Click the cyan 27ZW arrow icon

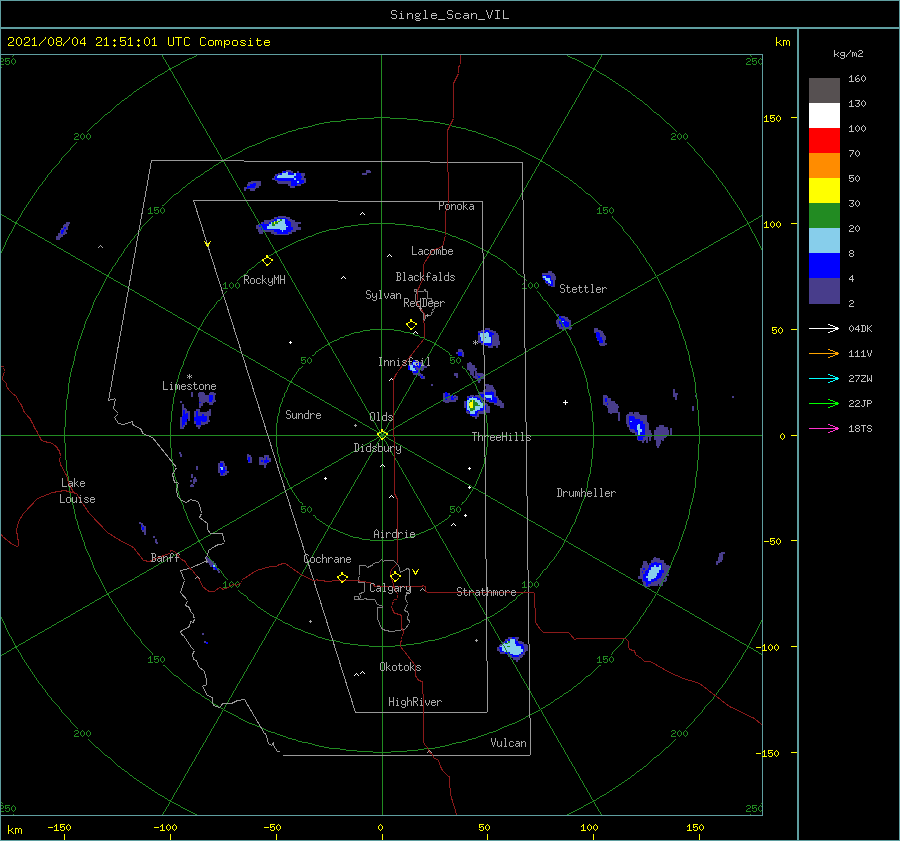tap(824, 378)
